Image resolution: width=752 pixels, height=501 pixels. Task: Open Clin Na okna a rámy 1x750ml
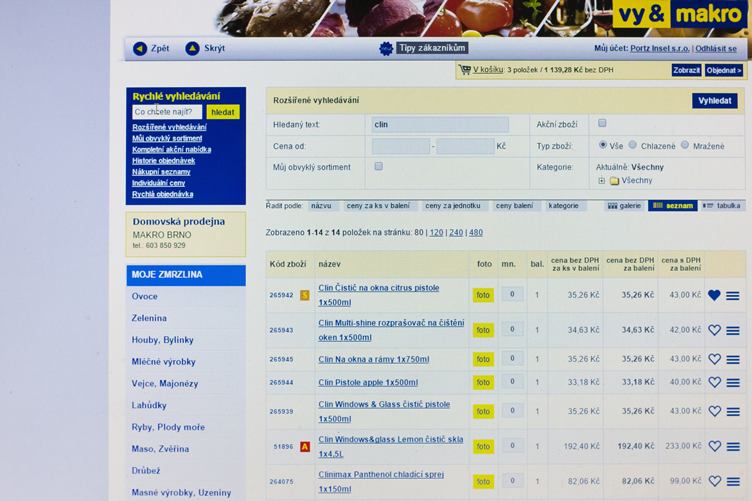click(x=374, y=359)
